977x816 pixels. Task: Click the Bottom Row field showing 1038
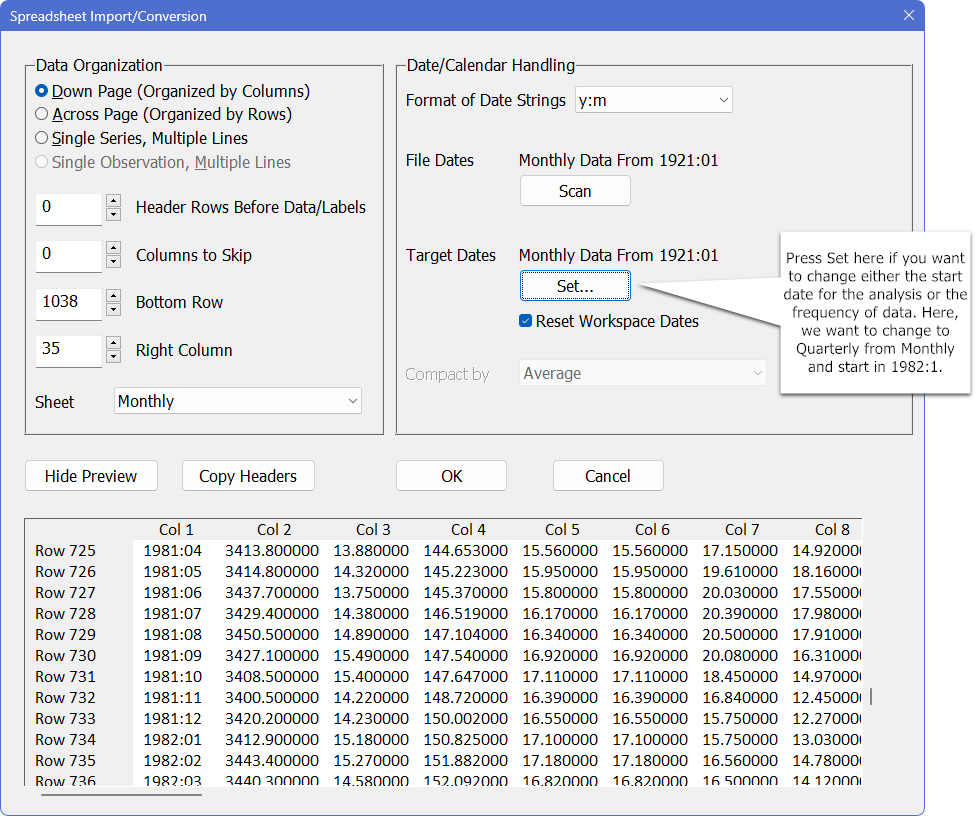click(69, 303)
